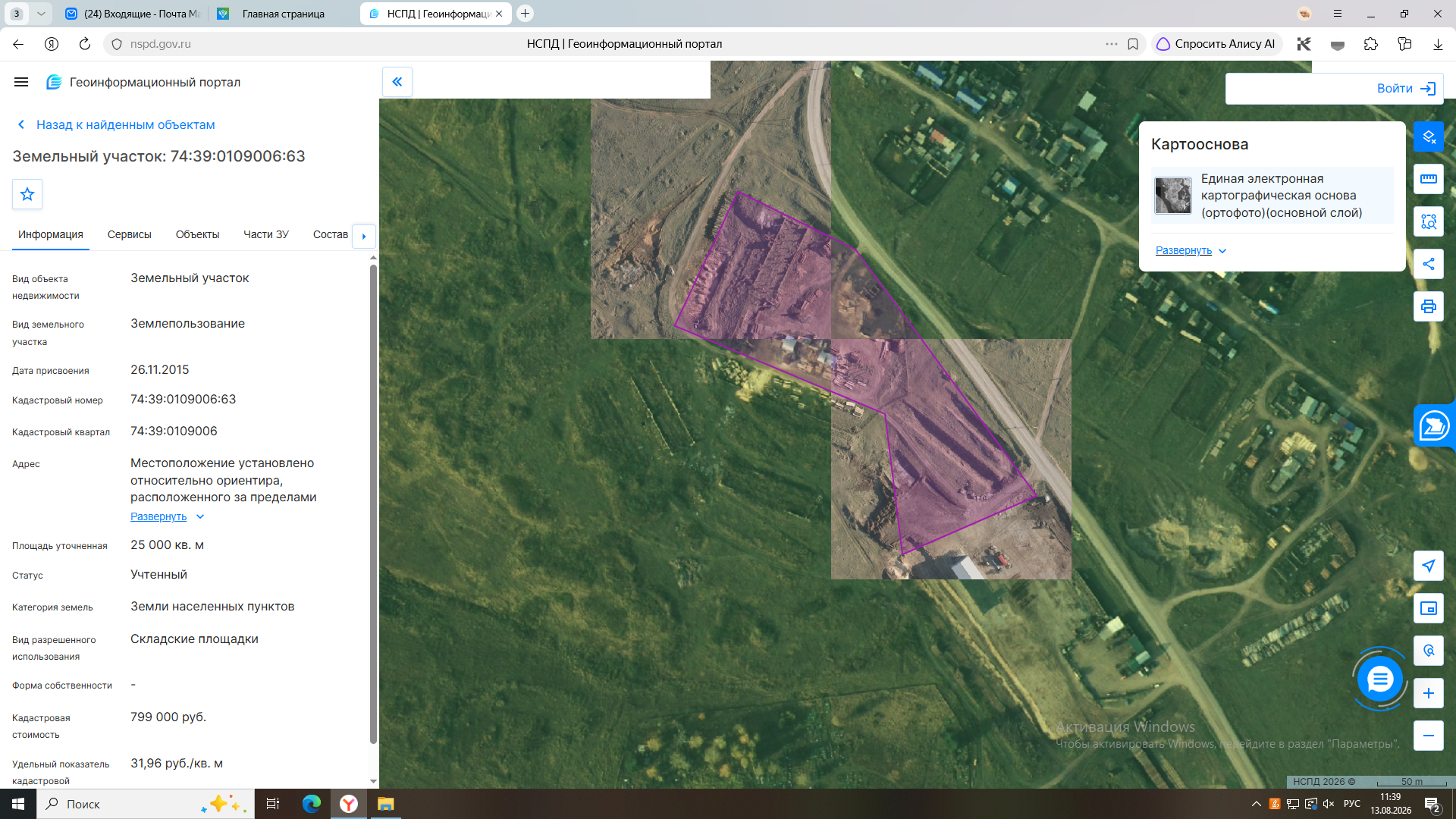The width and height of the screenshot is (1456, 819).
Task: Zoom out with the minus button
Action: coord(1429,736)
